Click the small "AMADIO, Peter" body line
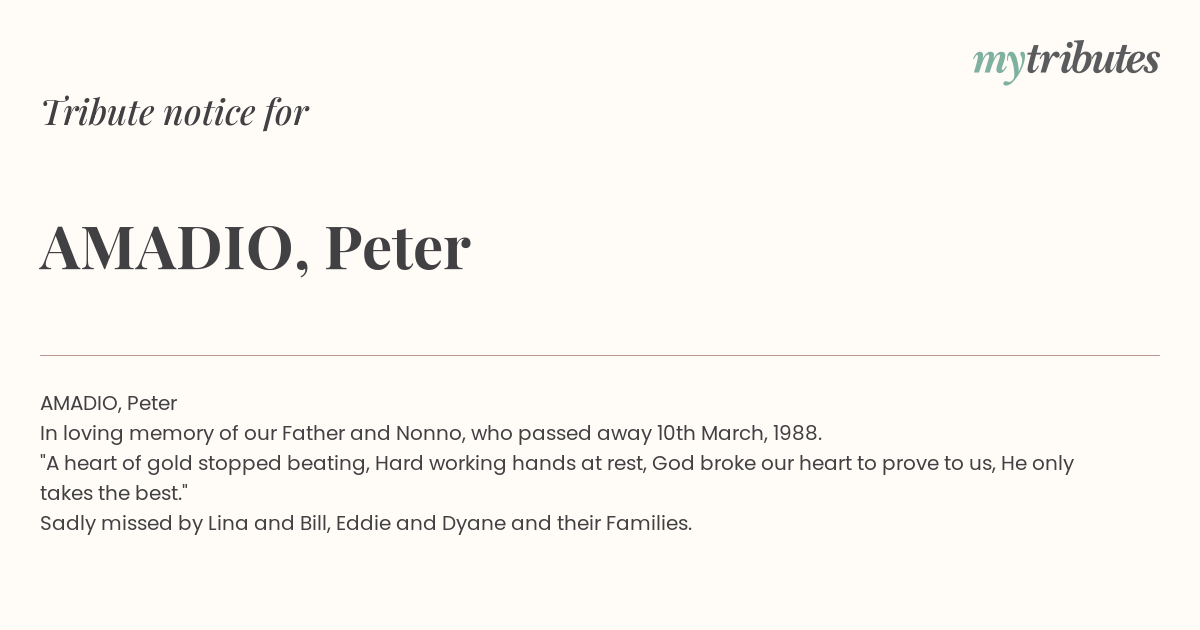Viewport: 1200px width, 630px height. tap(108, 403)
